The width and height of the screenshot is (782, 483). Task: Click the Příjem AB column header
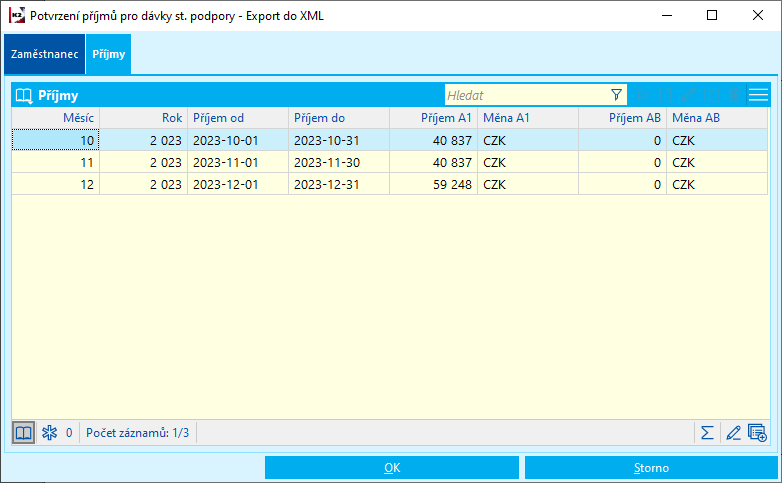622,118
